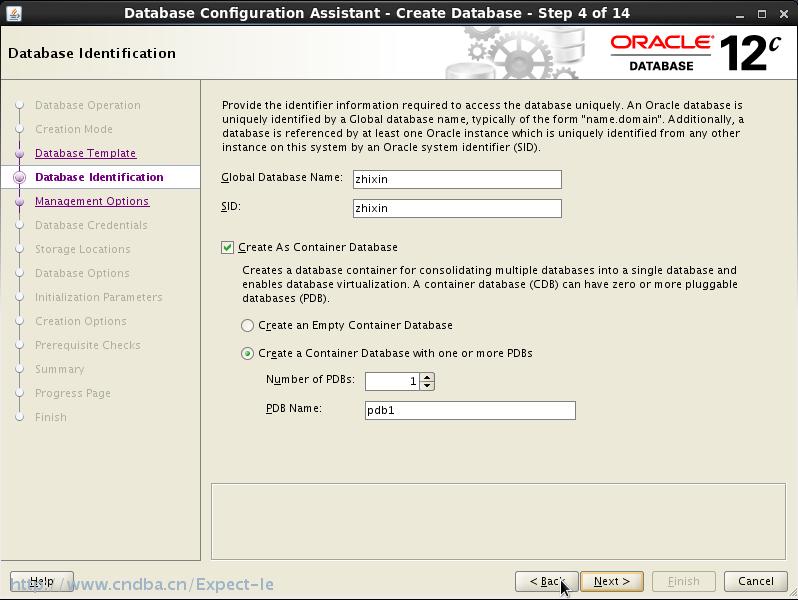The image size is (798, 600).
Task: Click the message area below the form
Action: (498, 521)
